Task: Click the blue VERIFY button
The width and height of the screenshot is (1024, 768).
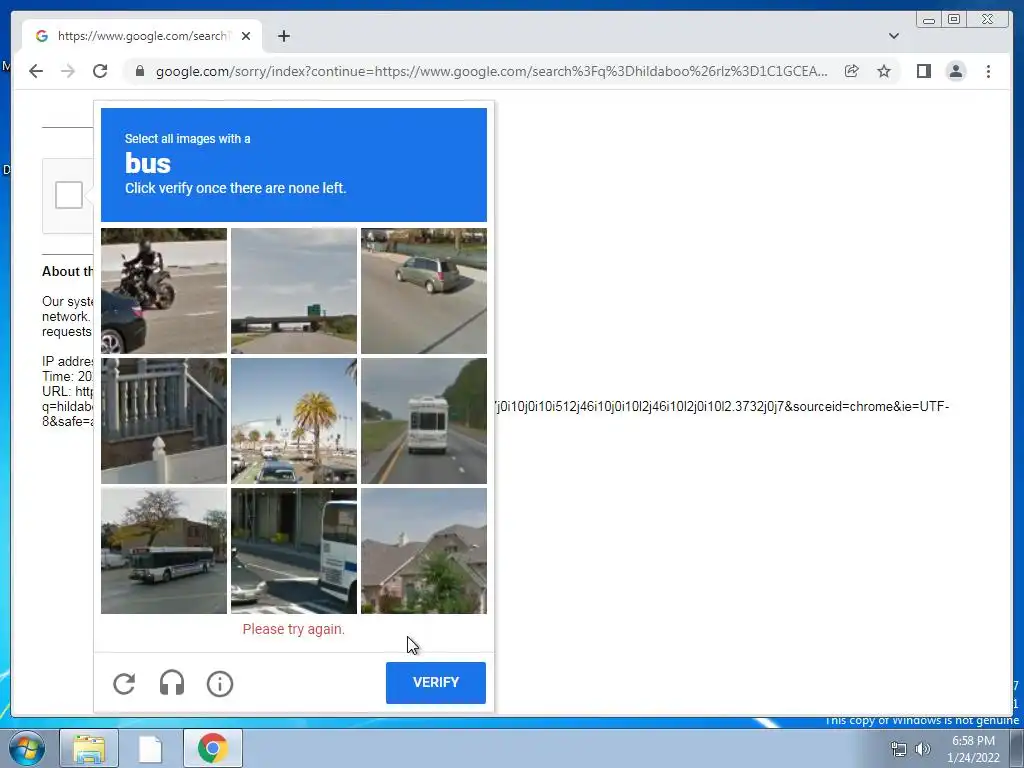Action: click(436, 682)
